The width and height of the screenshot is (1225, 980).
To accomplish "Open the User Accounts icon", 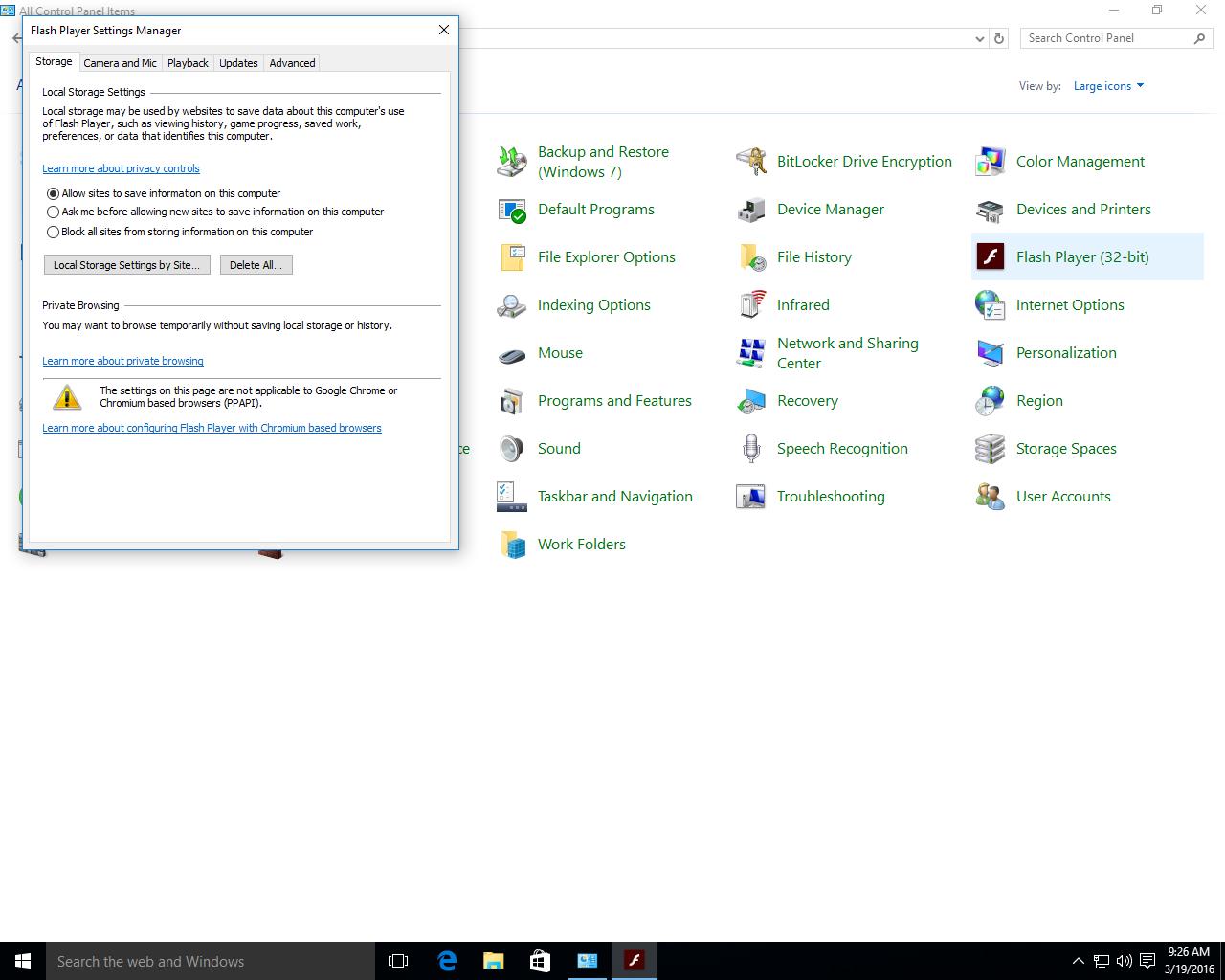I will pyautogui.click(x=990, y=497).
